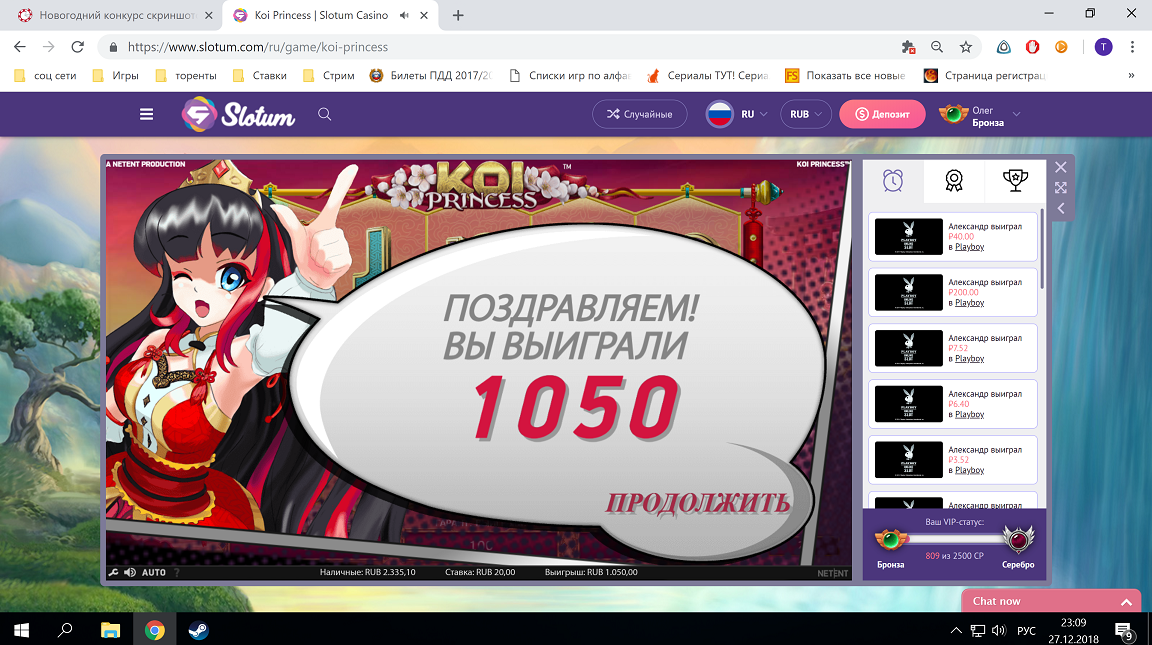Expand the RUB currency dropdown
The image size is (1152, 645).
tap(805, 114)
